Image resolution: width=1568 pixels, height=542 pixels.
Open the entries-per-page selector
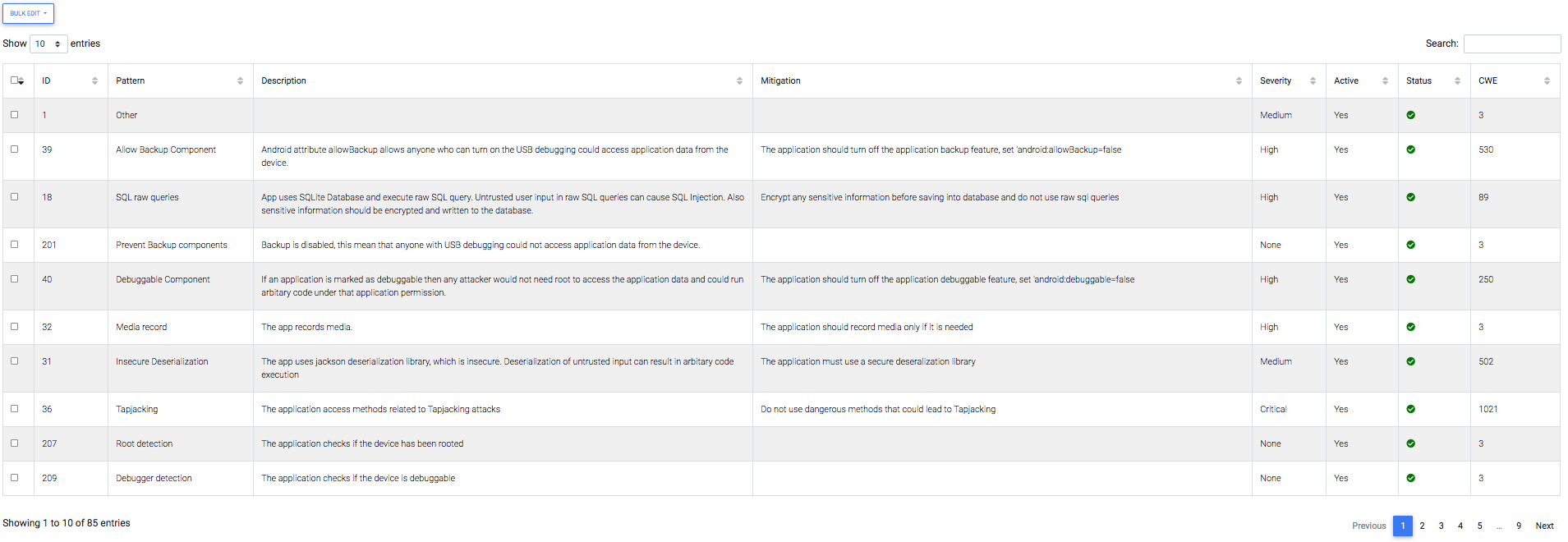(48, 44)
